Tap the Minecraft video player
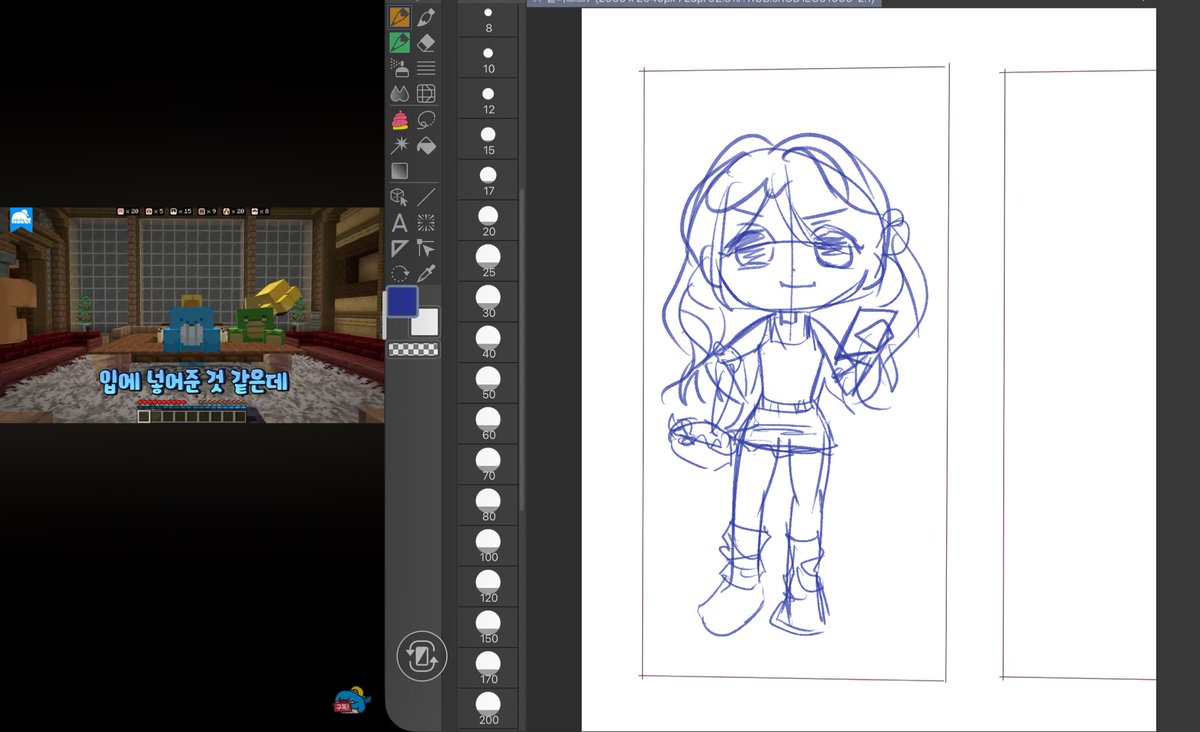Screen dimensions: 1200x732 192,315
